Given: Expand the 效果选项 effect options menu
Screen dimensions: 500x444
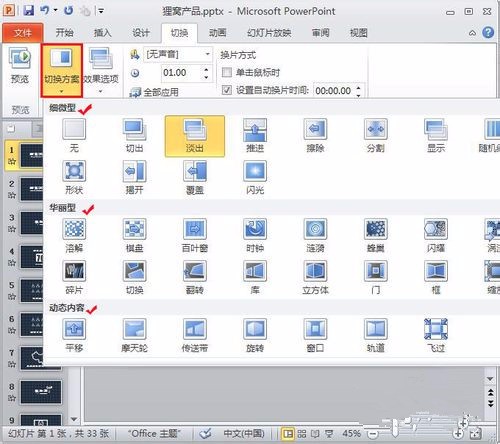Looking at the screenshot, I should pyautogui.click(x=100, y=70).
